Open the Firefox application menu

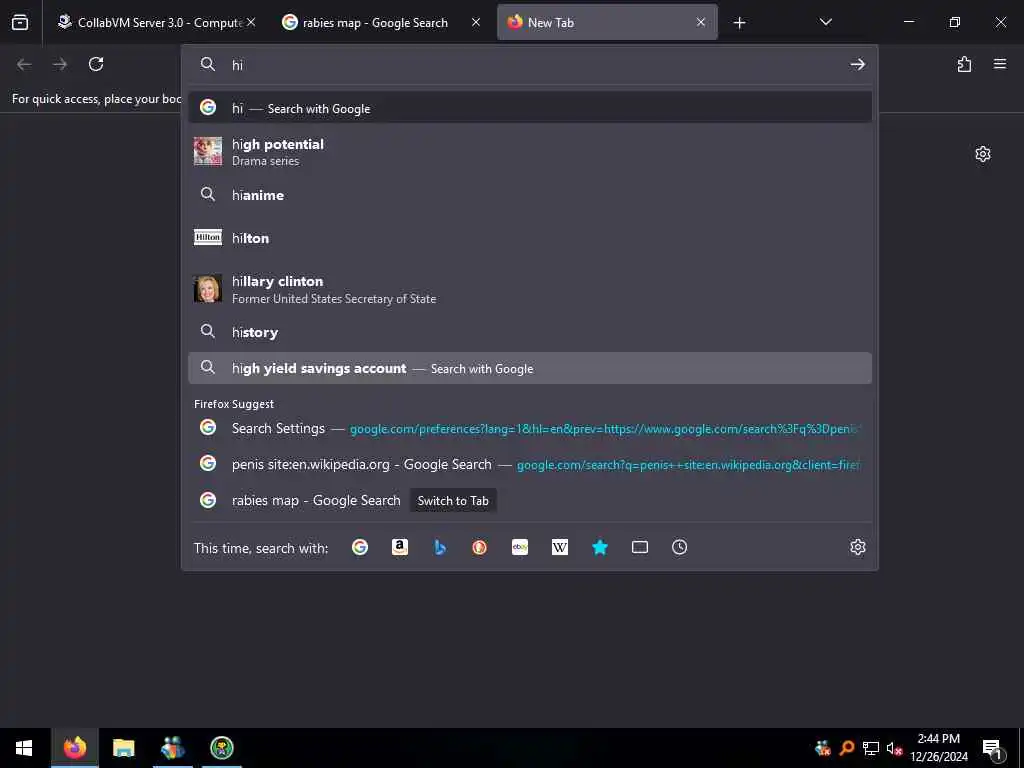1000,64
